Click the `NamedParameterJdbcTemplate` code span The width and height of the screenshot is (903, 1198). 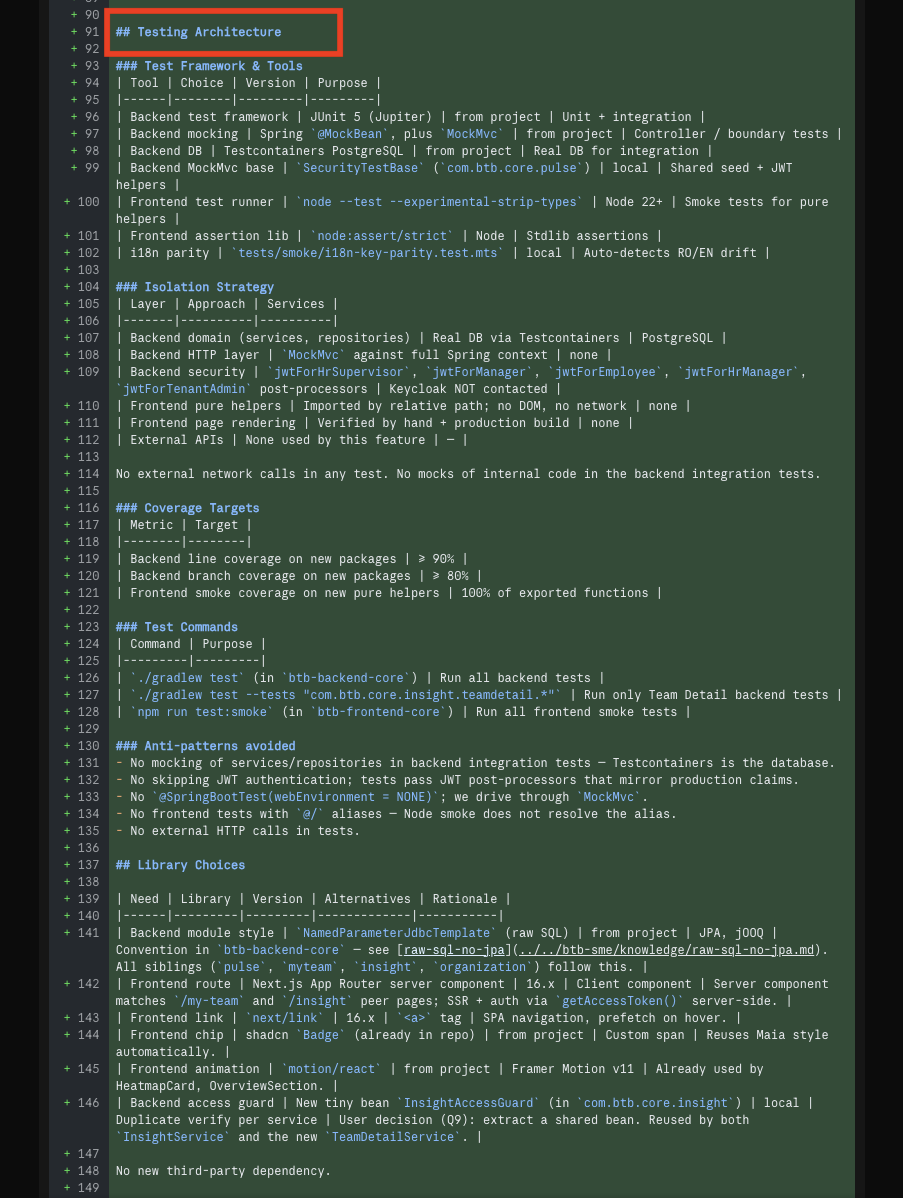pos(396,933)
